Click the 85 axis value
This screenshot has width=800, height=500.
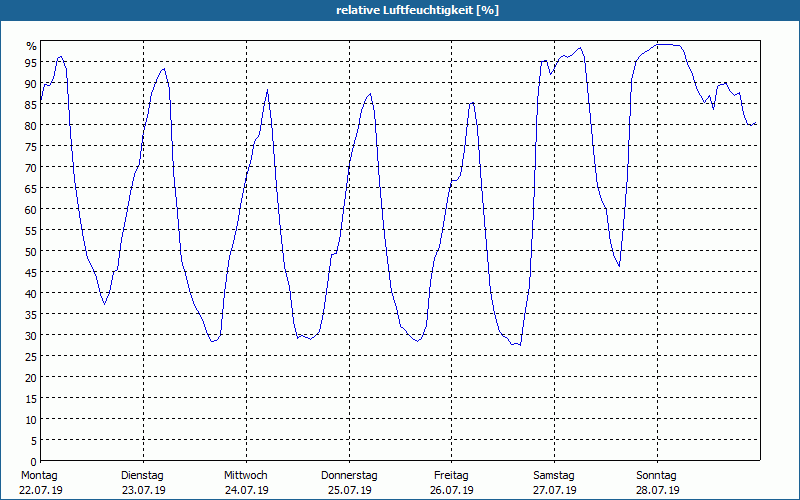31,105
